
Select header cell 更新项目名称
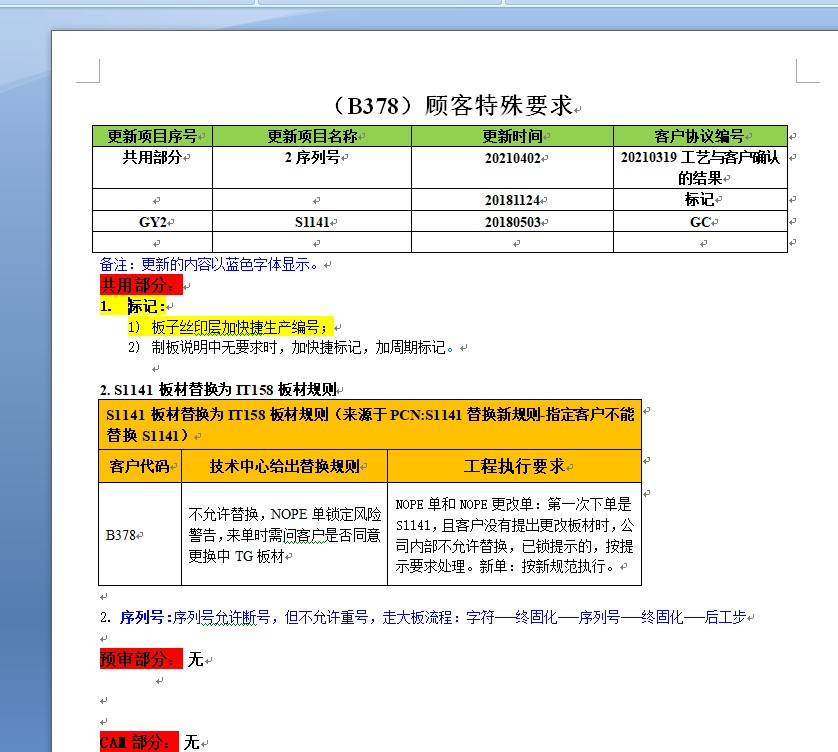[x=312, y=136]
